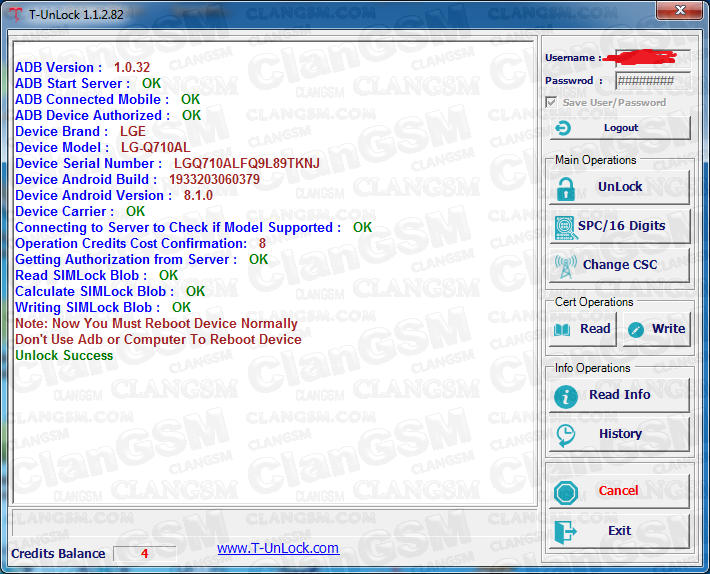Click the T-UnLock title bar logo icon
This screenshot has height=574, width=710.
15,14
